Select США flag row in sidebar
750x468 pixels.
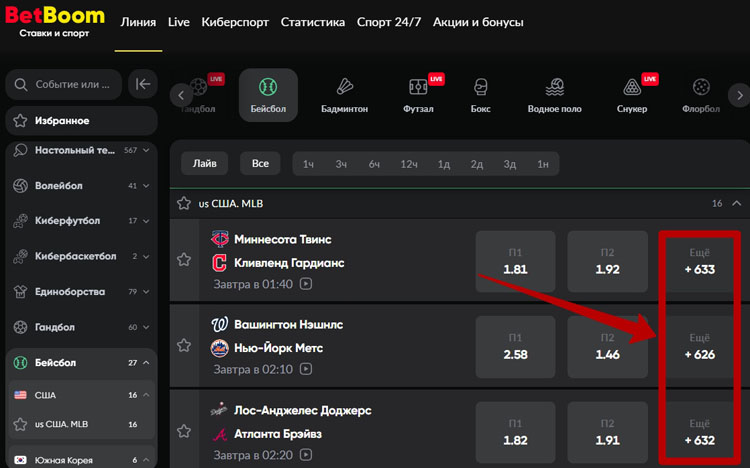click(81, 395)
